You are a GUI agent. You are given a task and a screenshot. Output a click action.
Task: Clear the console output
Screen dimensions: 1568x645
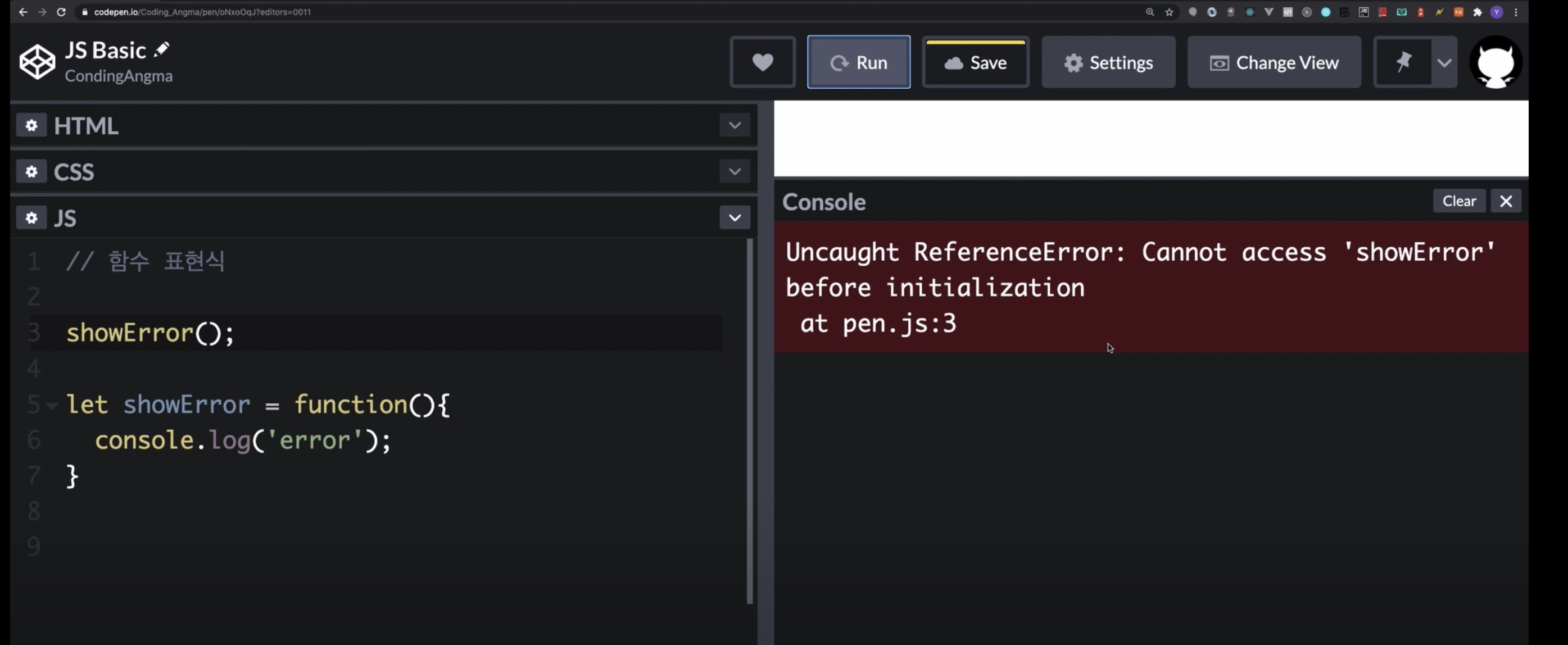1458,201
